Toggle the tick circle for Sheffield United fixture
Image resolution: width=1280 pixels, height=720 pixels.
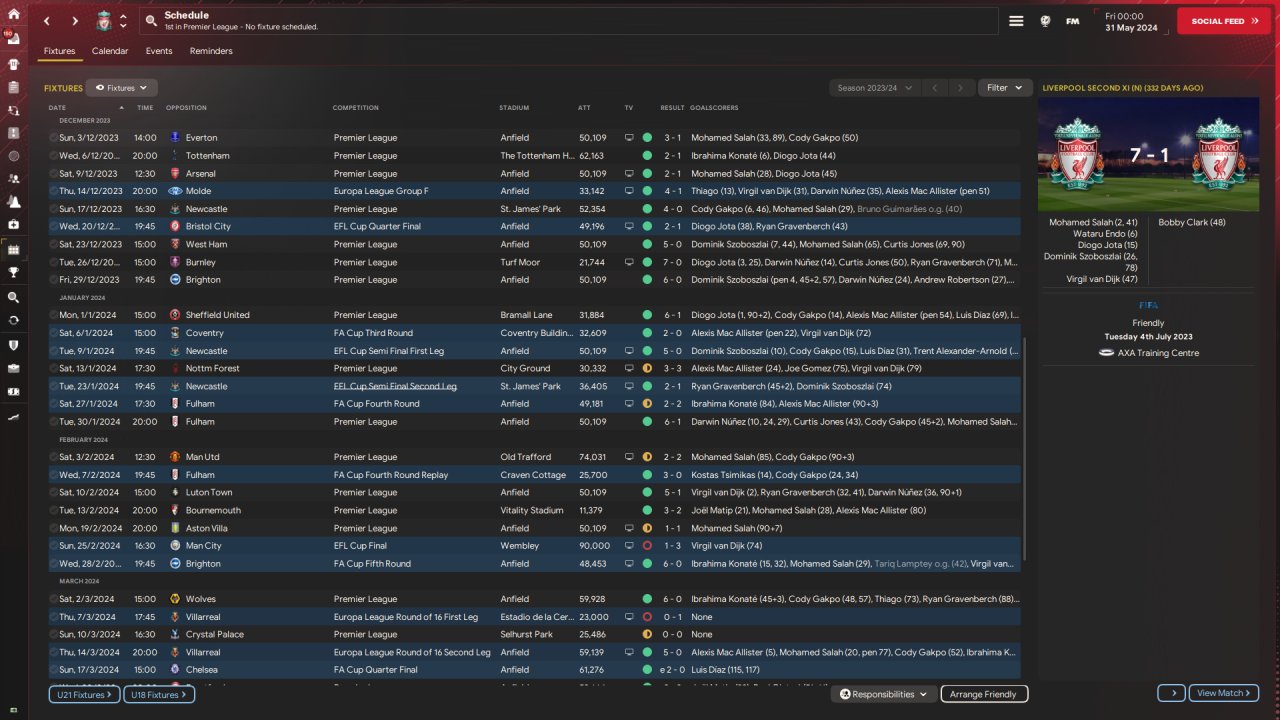coord(53,315)
